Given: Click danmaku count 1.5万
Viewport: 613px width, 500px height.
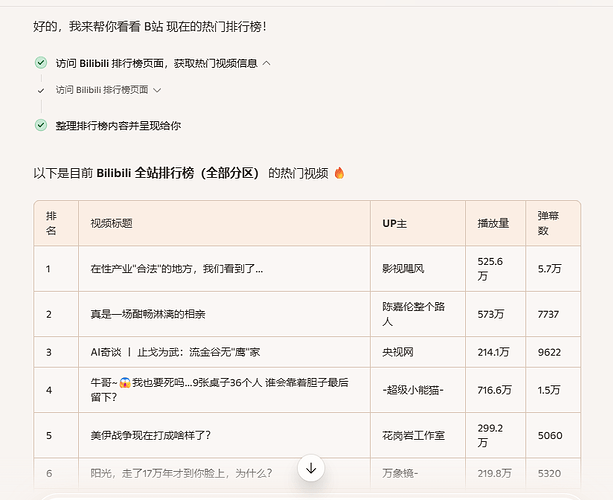Looking at the screenshot, I should (x=549, y=390).
